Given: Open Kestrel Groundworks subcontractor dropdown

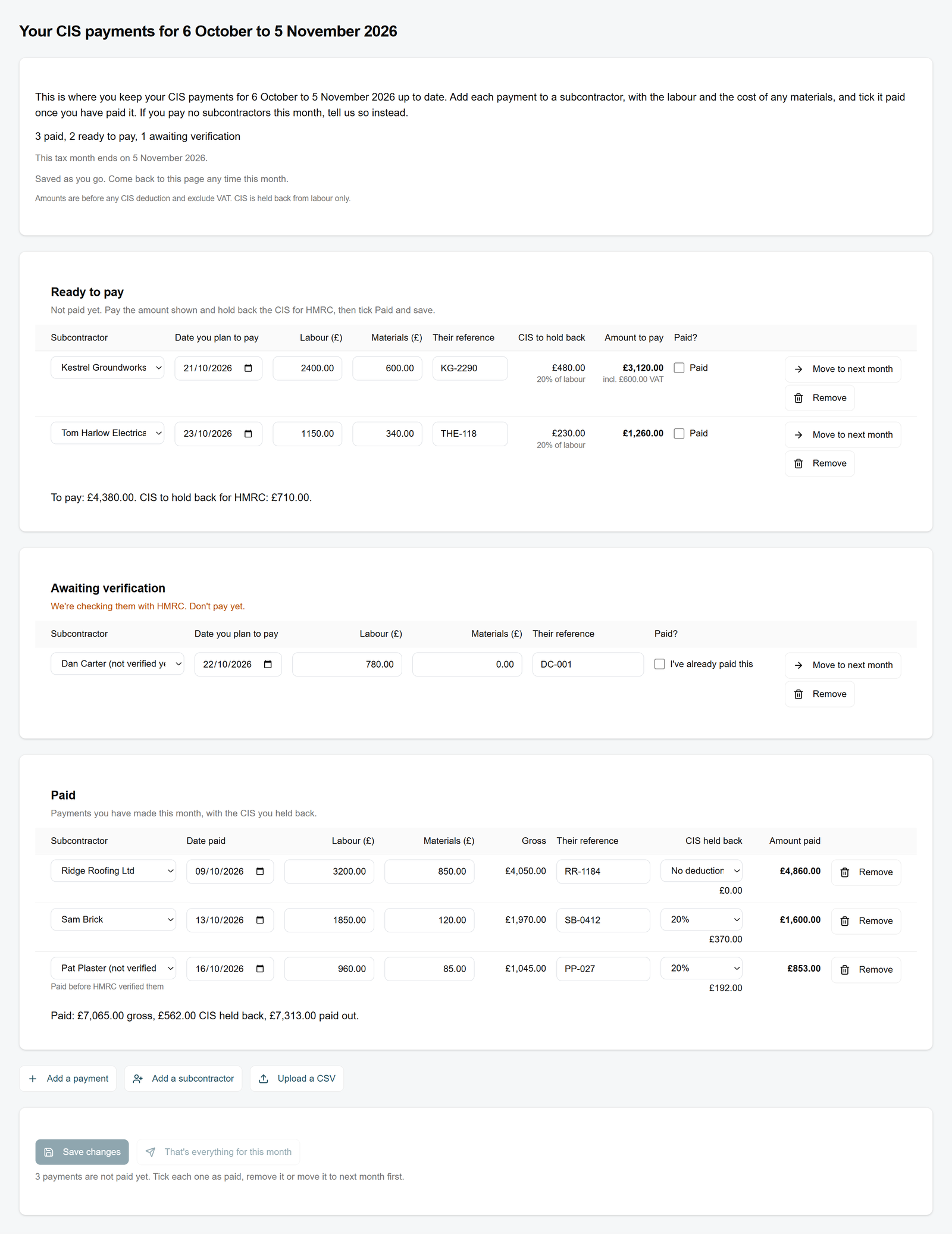Looking at the screenshot, I should click(107, 368).
